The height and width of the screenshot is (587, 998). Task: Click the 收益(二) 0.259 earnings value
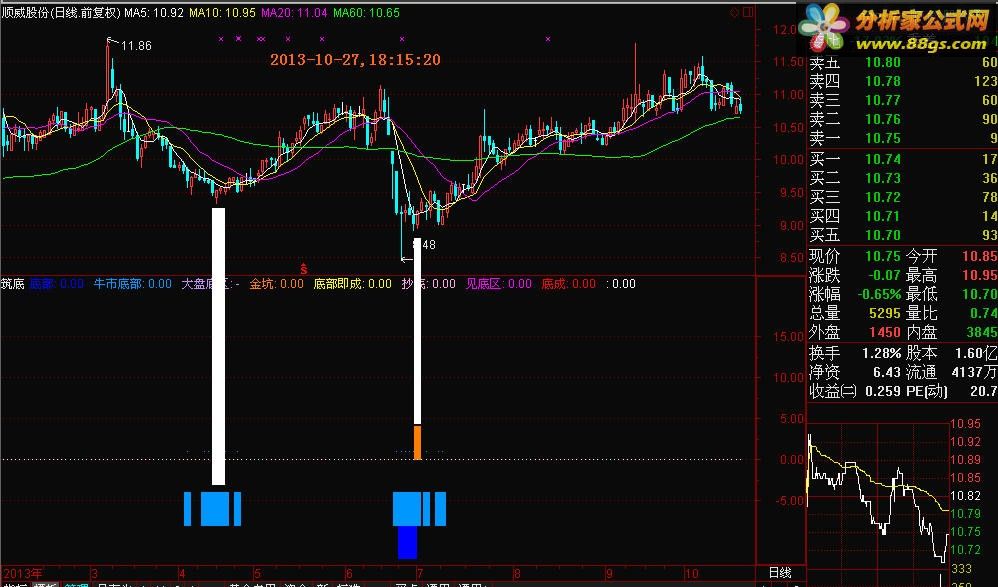pos(883,392)
